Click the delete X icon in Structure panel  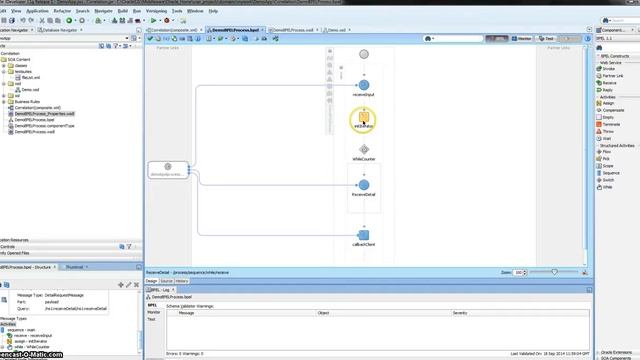[x=136, y=285]
